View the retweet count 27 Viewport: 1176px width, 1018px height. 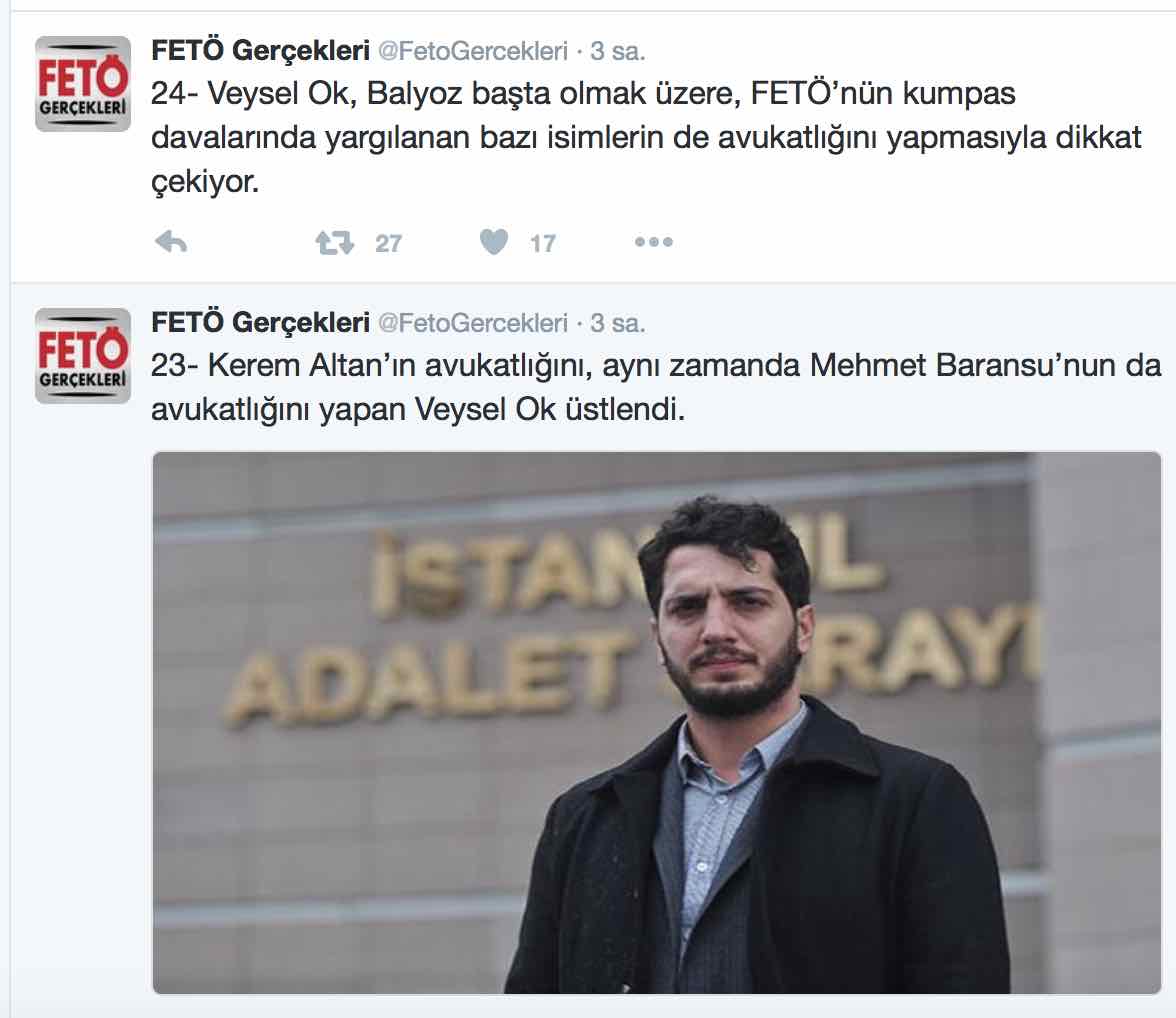[x=388, y=243]
